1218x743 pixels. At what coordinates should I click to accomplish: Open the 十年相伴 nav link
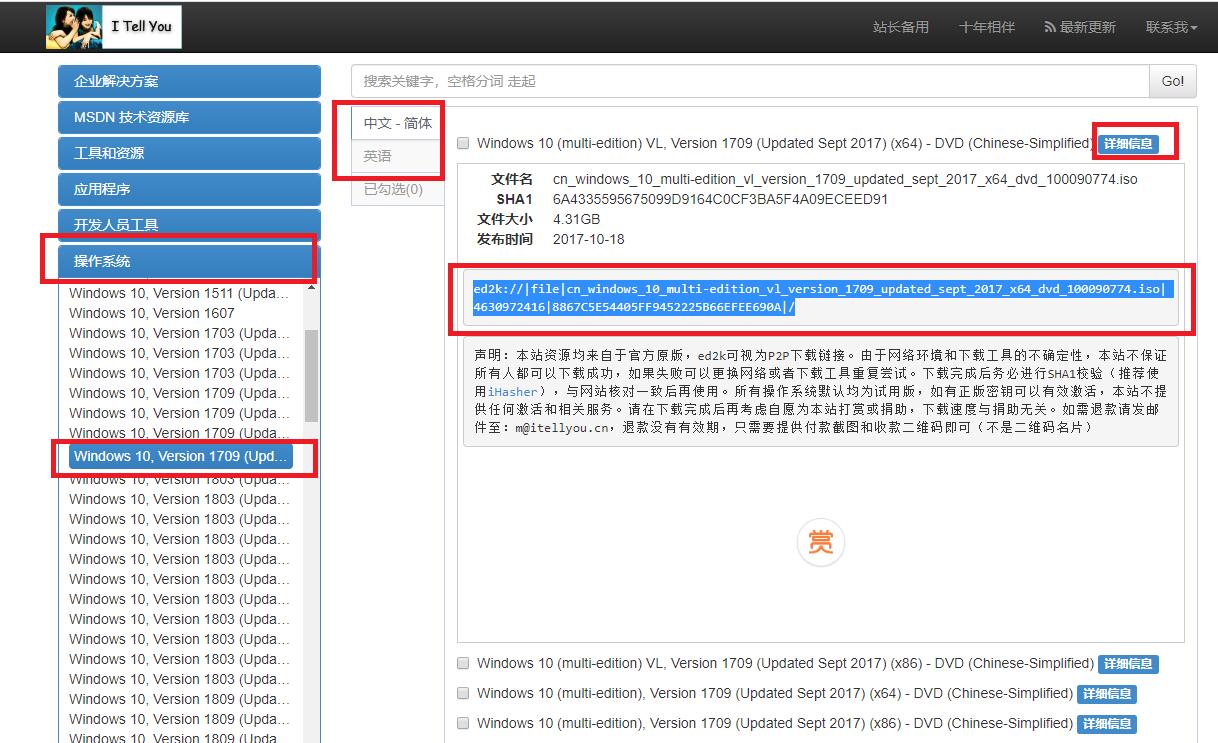tap(987, 27)
